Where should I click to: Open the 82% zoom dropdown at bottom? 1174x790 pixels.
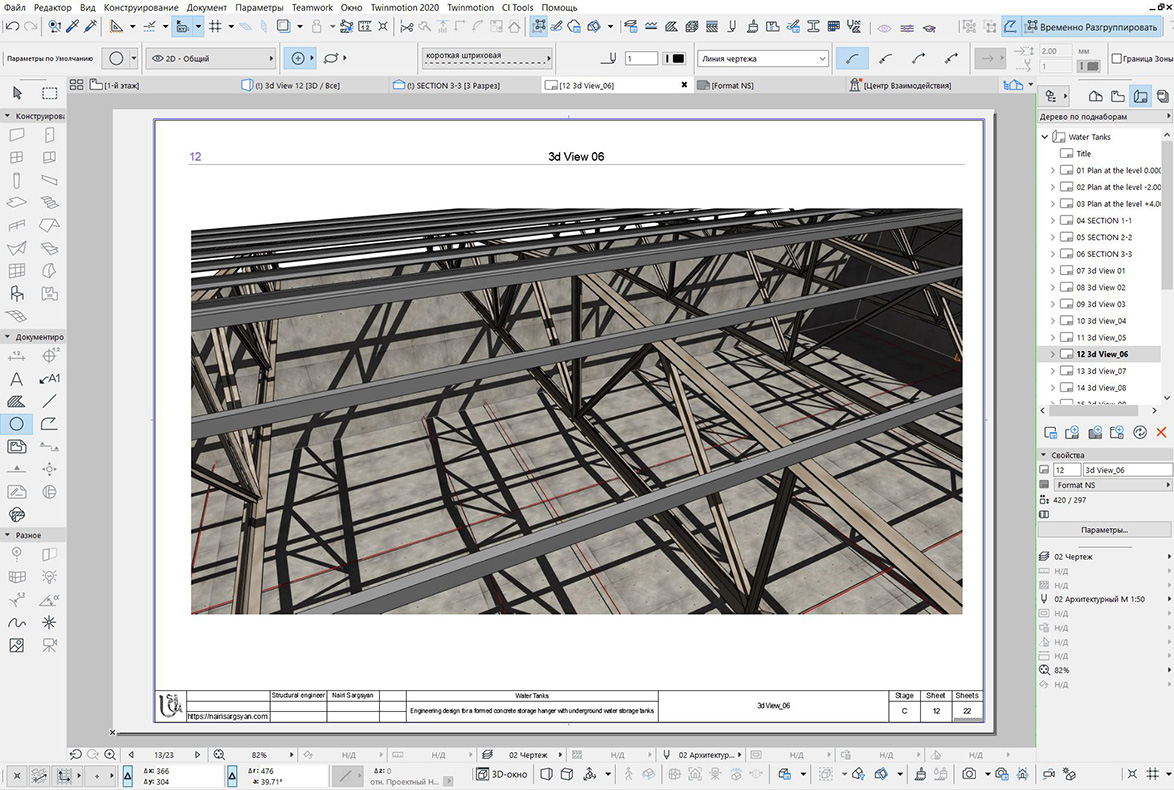[292, 755]
